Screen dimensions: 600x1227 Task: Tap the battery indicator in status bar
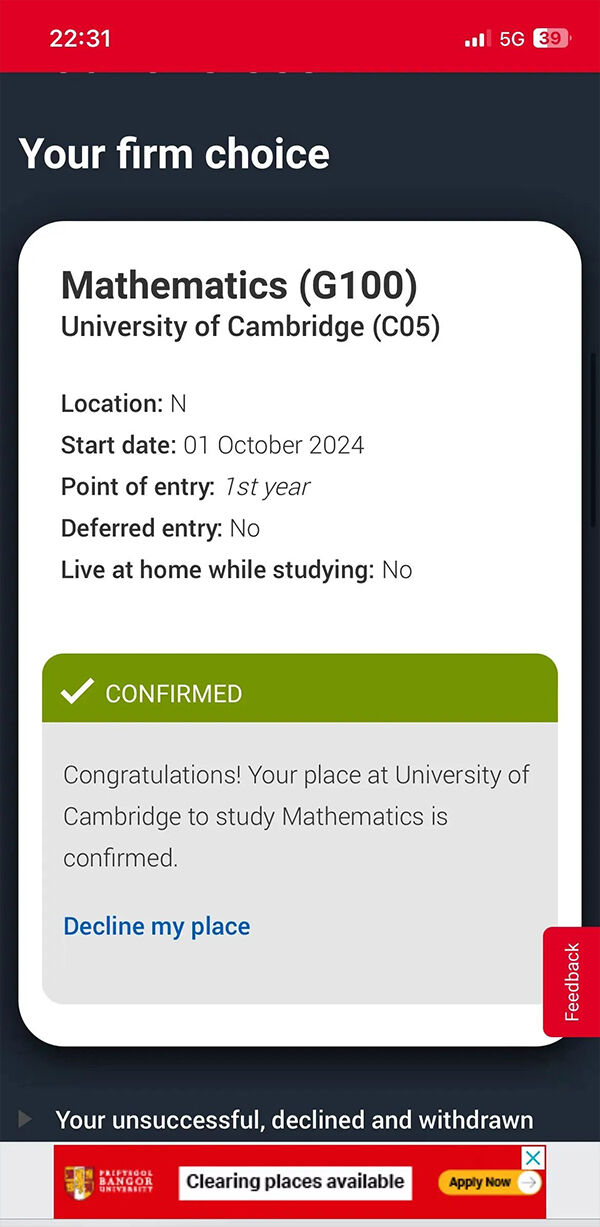coord(550,39)
